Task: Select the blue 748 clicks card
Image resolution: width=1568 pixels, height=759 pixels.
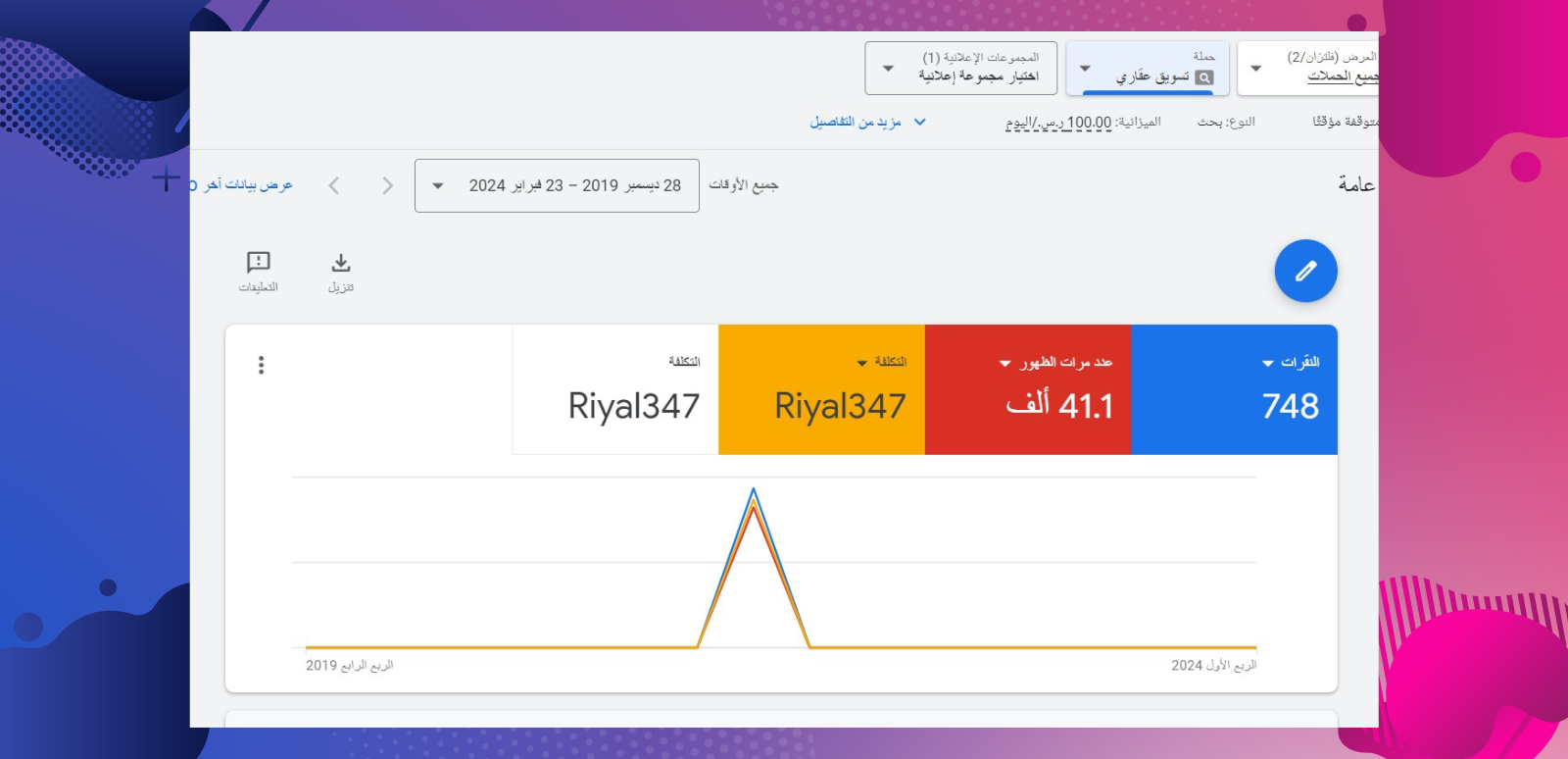Action: [x=1234, y=389]
